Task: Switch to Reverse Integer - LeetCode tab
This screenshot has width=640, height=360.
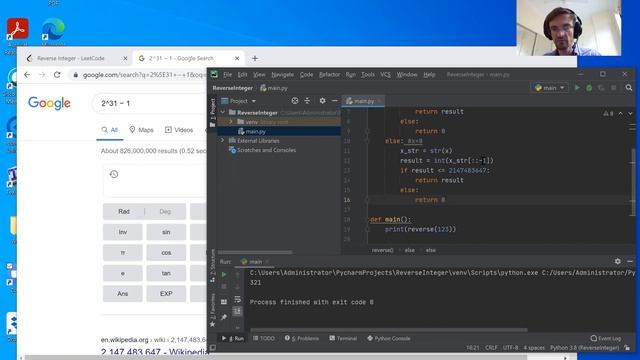Action: click(71, 58)
